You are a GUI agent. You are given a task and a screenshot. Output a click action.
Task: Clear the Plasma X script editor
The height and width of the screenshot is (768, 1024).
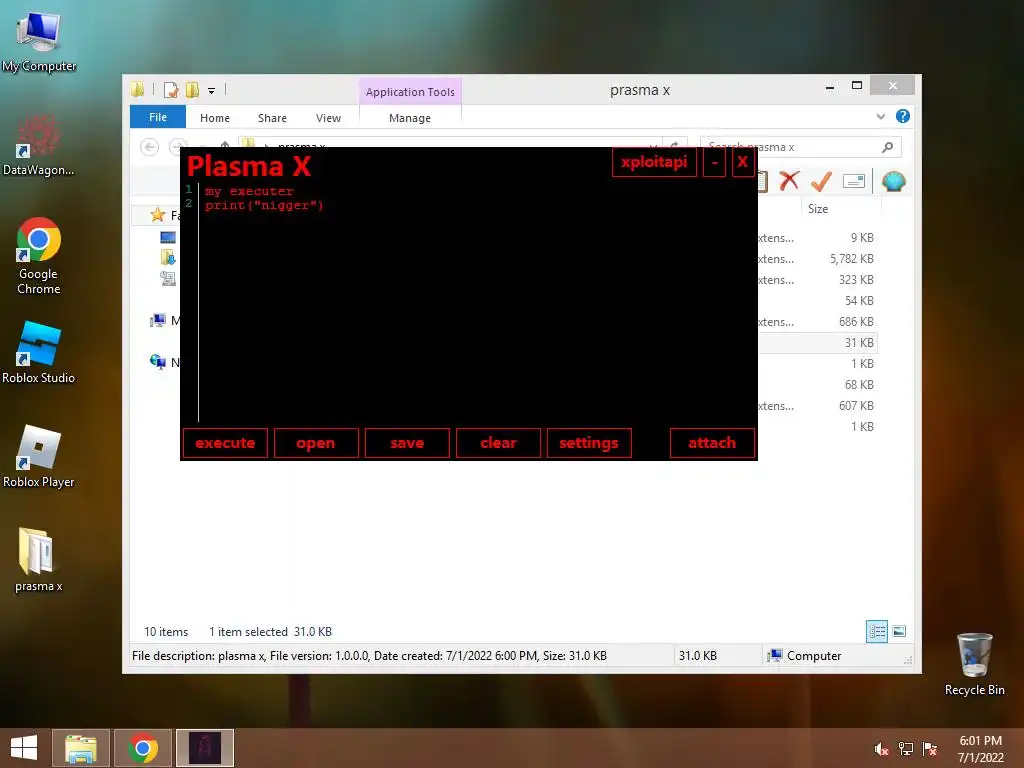pos(498,443)
